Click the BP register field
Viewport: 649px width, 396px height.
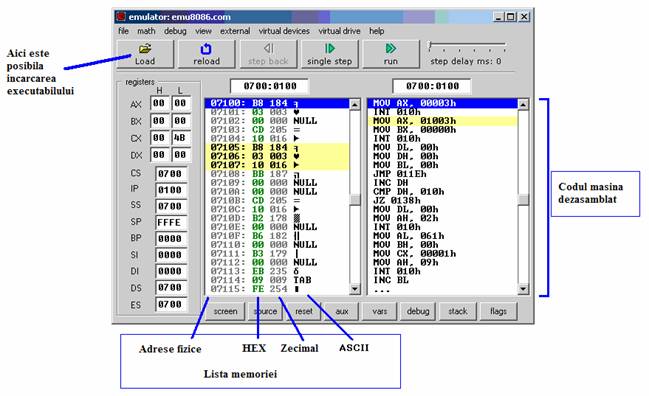pyautogui.click(x=170, y=239)
